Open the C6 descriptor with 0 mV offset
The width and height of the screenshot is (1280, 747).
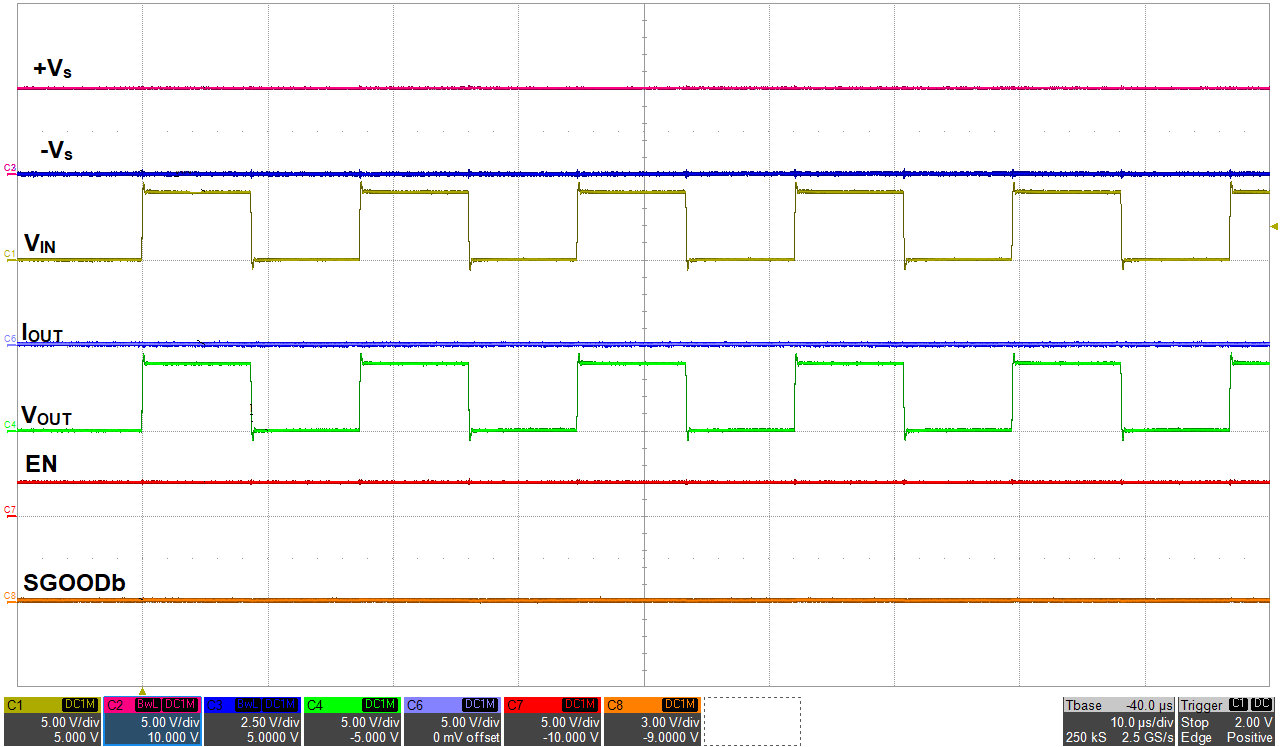[x=452, y=721]
